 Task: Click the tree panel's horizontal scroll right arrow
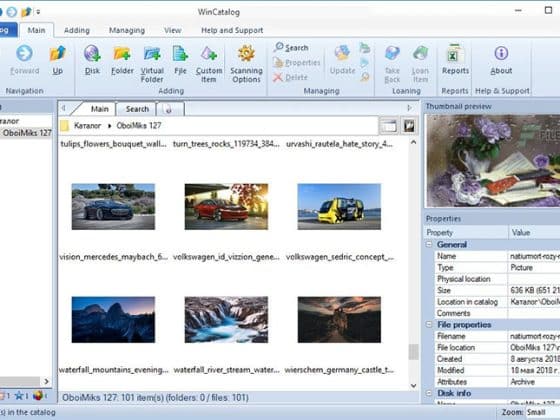point(46,381)
